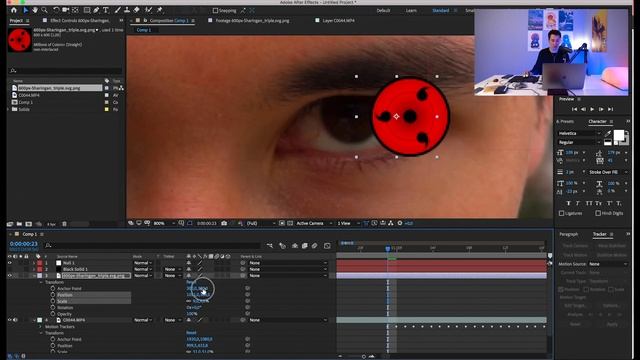Open the Stroke Over Fill dropdown
The width and height of the screenshot is (640, 360).
click(608, 172)
